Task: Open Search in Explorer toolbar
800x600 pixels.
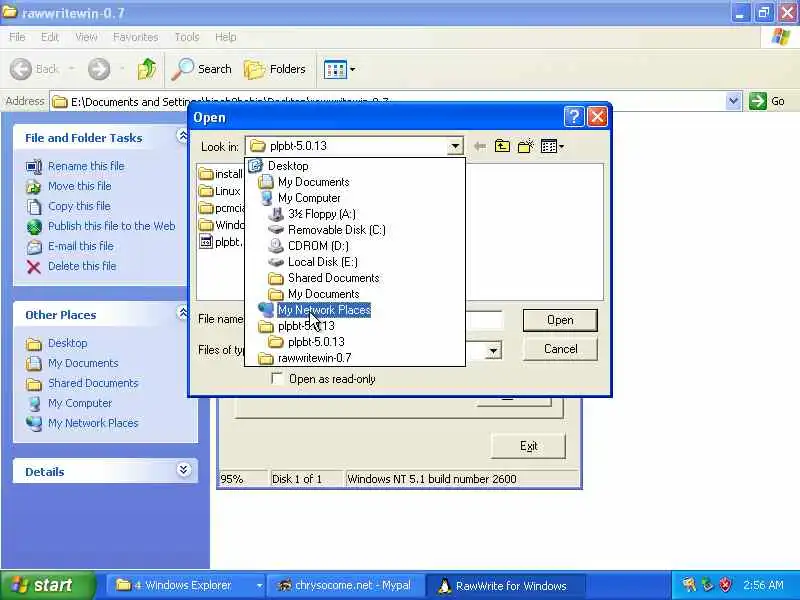Action: coord(202,69)
